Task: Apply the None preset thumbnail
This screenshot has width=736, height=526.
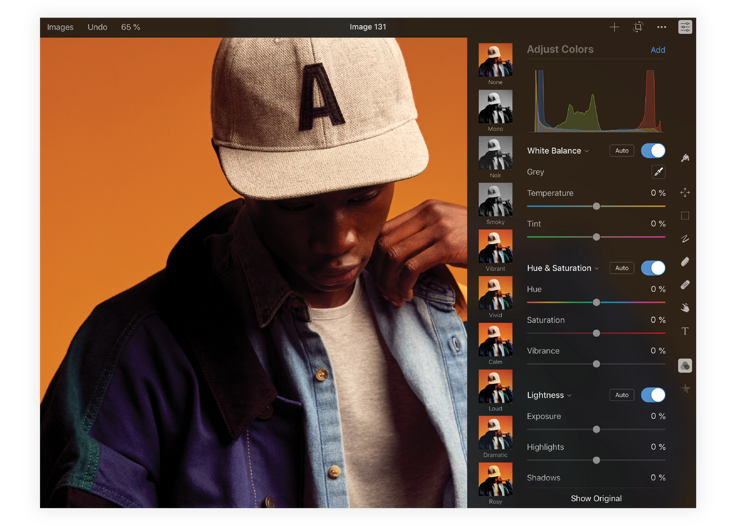Action: 495,60
